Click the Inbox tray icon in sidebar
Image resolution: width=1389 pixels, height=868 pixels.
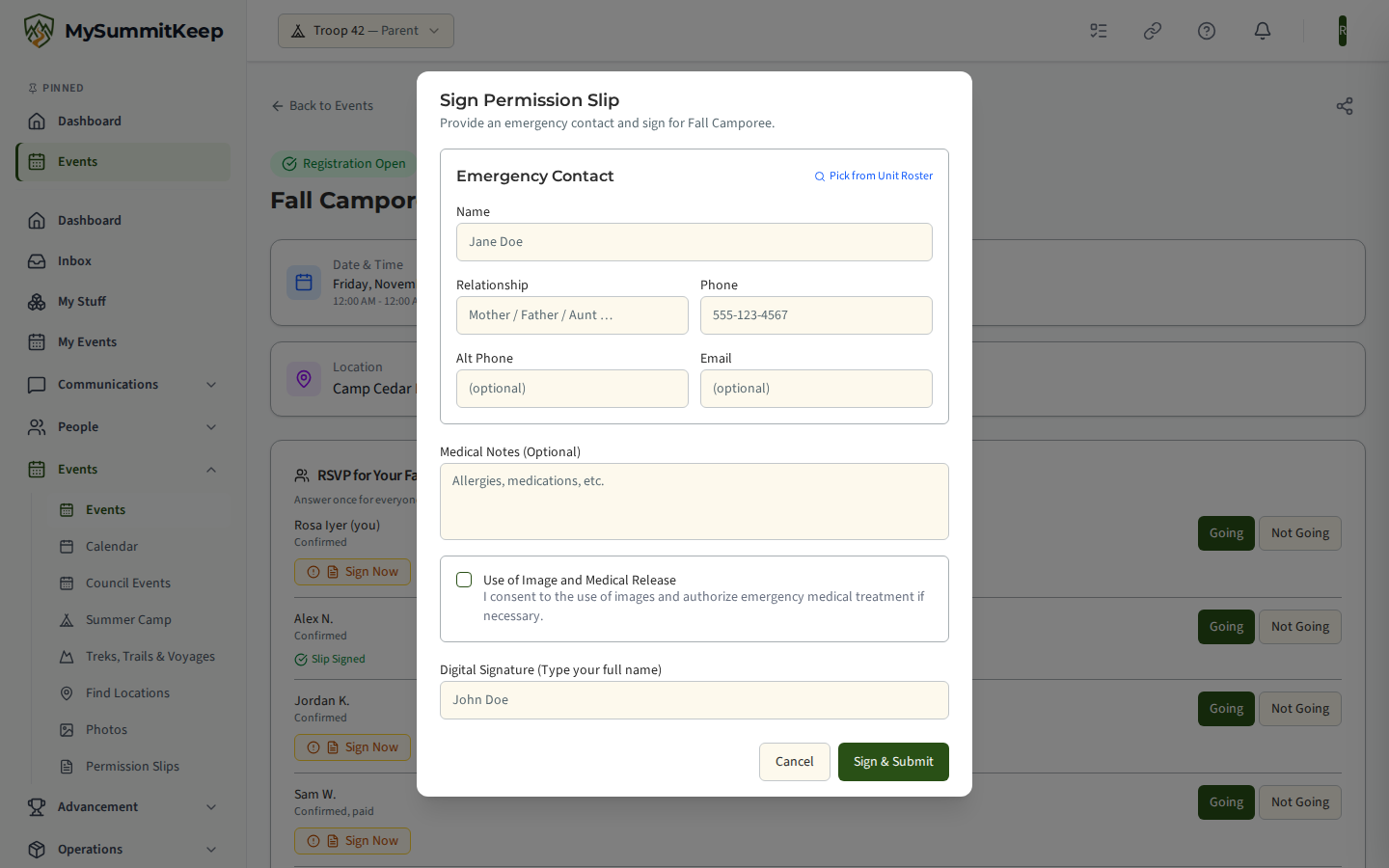point(37,261)
